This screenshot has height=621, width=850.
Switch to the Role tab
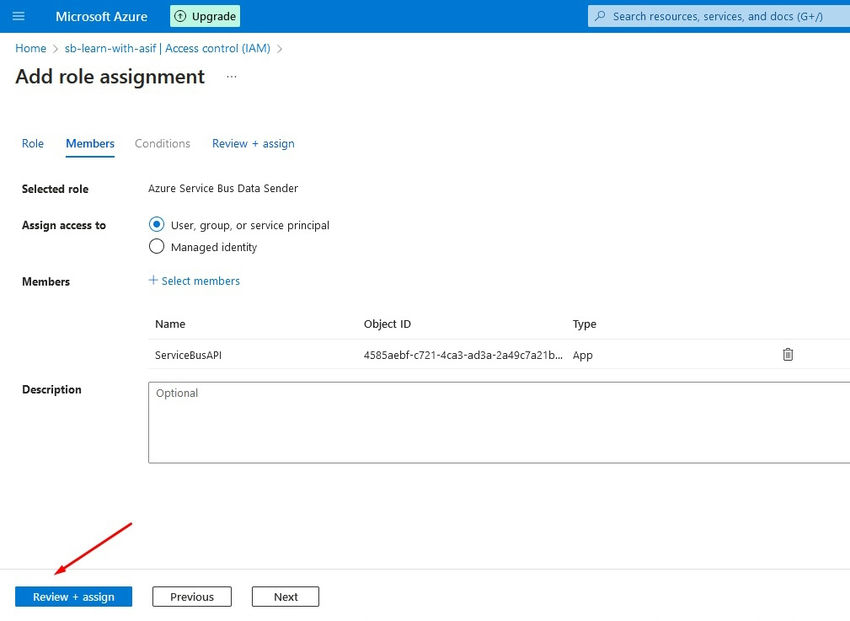tap(33, 144)
